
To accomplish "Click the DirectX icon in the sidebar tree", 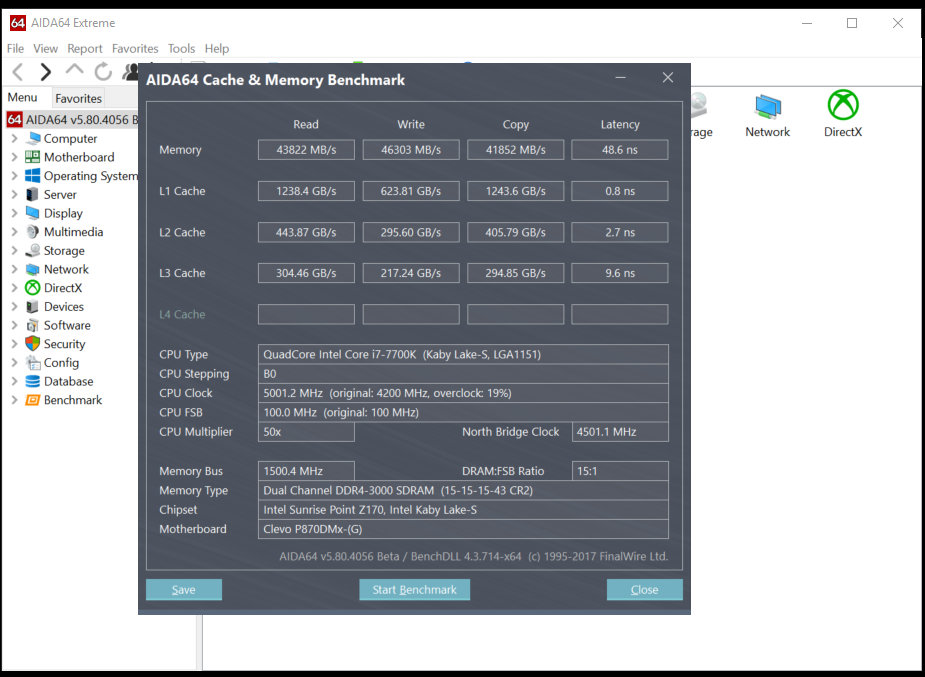I will tap(33, 288).
